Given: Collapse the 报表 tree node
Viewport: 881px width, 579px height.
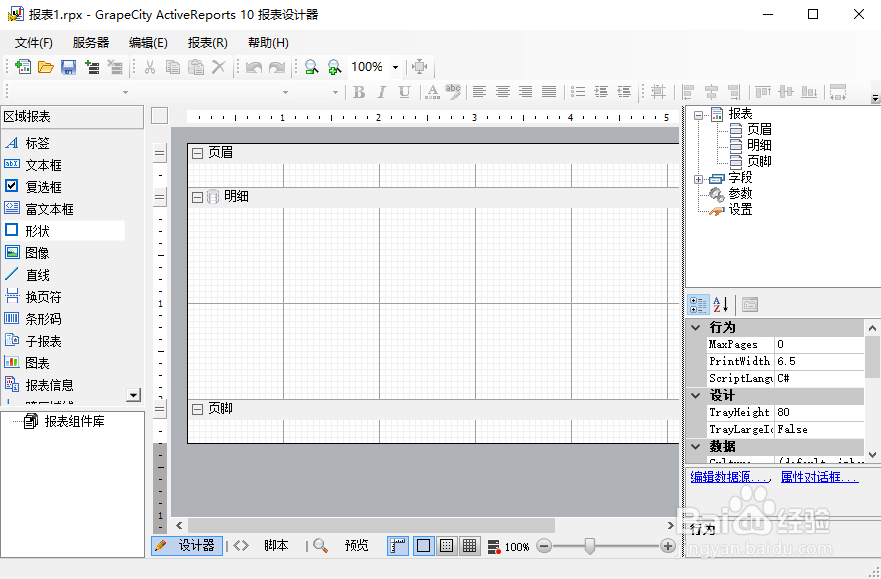Looking at the screenshot, I should point(698,113).
